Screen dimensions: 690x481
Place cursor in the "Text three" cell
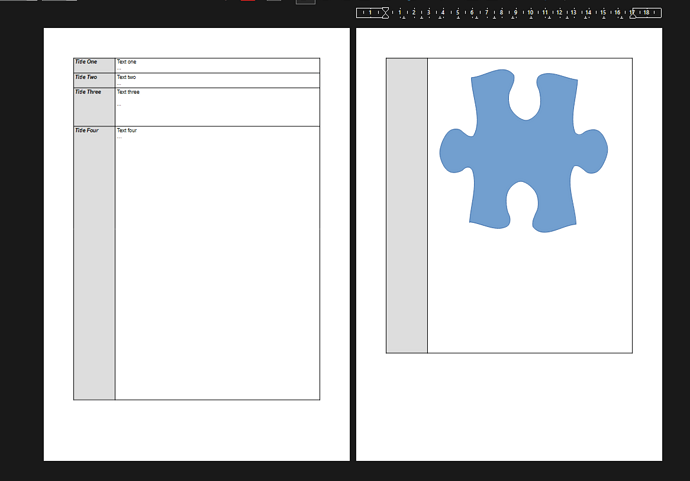coord(217,106)
